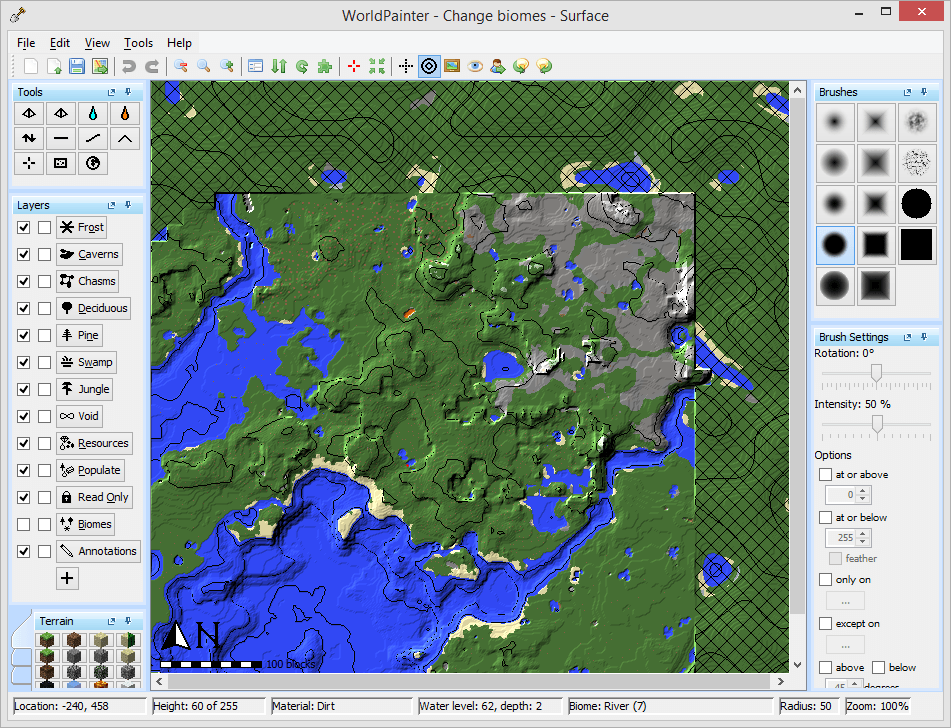Pin the Layers panel
This screenshot has height=728, width=951.
click(128, 205)
